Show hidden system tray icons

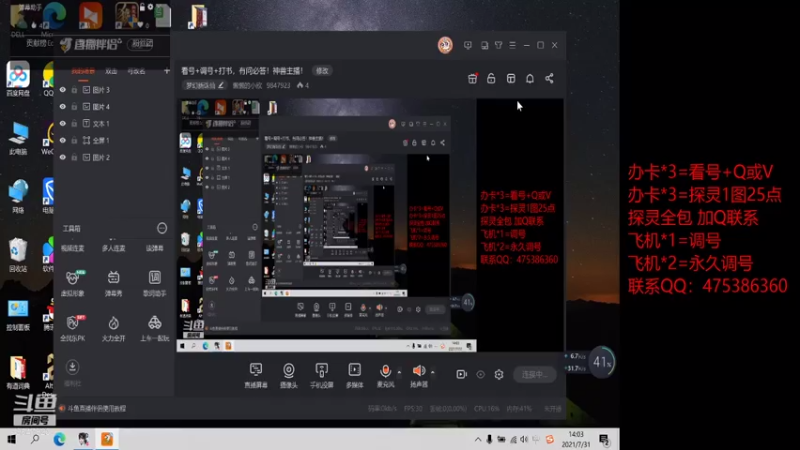coord(478,439)
